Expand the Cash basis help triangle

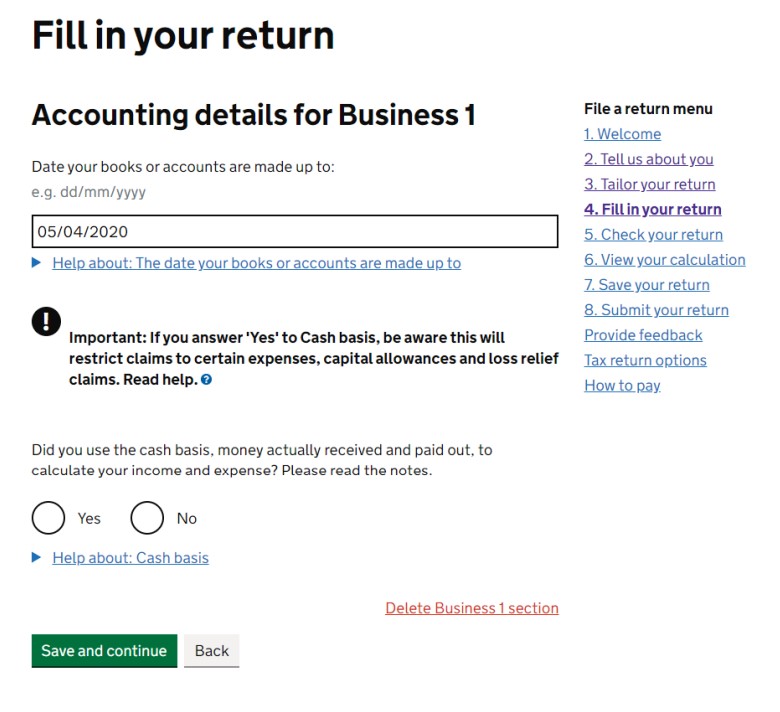point(36,558)
